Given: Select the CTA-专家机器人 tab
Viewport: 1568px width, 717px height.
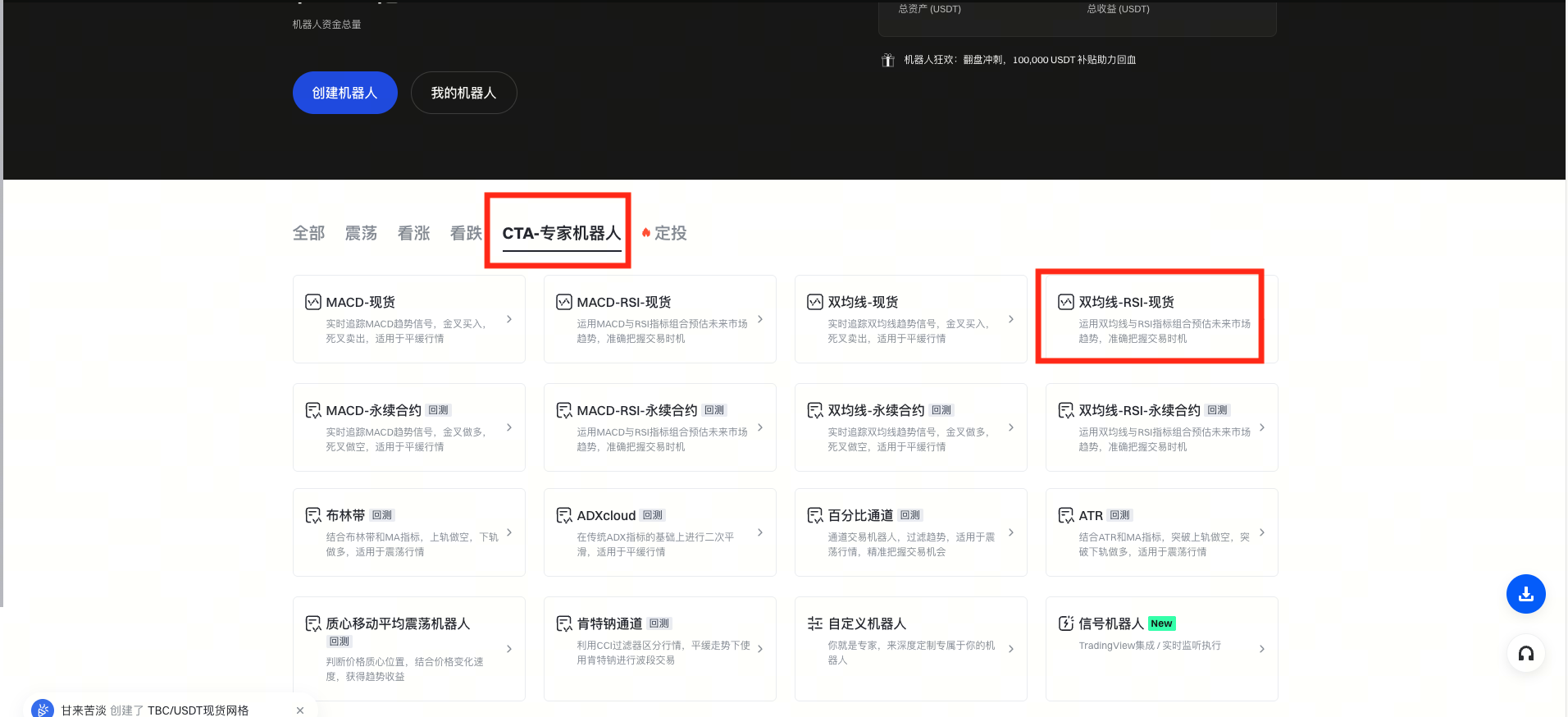Looking at the screenshot, I should (x=561, y=233).
